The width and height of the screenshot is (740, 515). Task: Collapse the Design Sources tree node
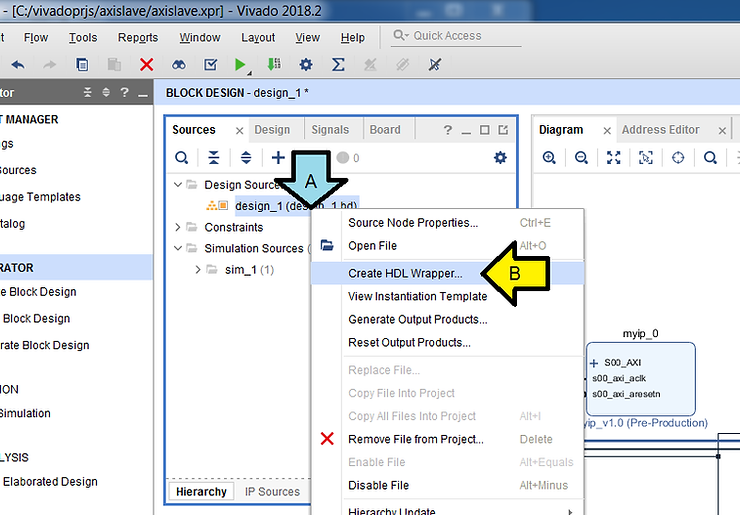[x=178, y=185]
